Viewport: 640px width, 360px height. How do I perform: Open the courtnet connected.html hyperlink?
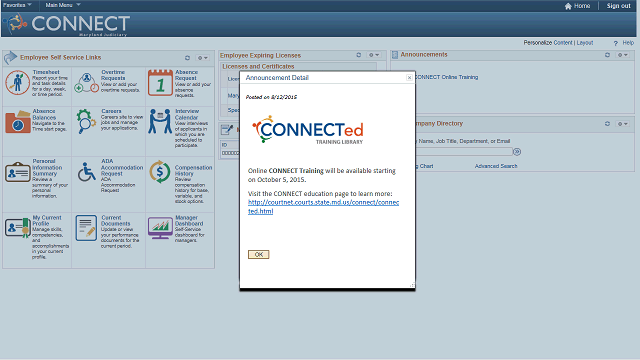pyautogui.click(x=323, y=207)
